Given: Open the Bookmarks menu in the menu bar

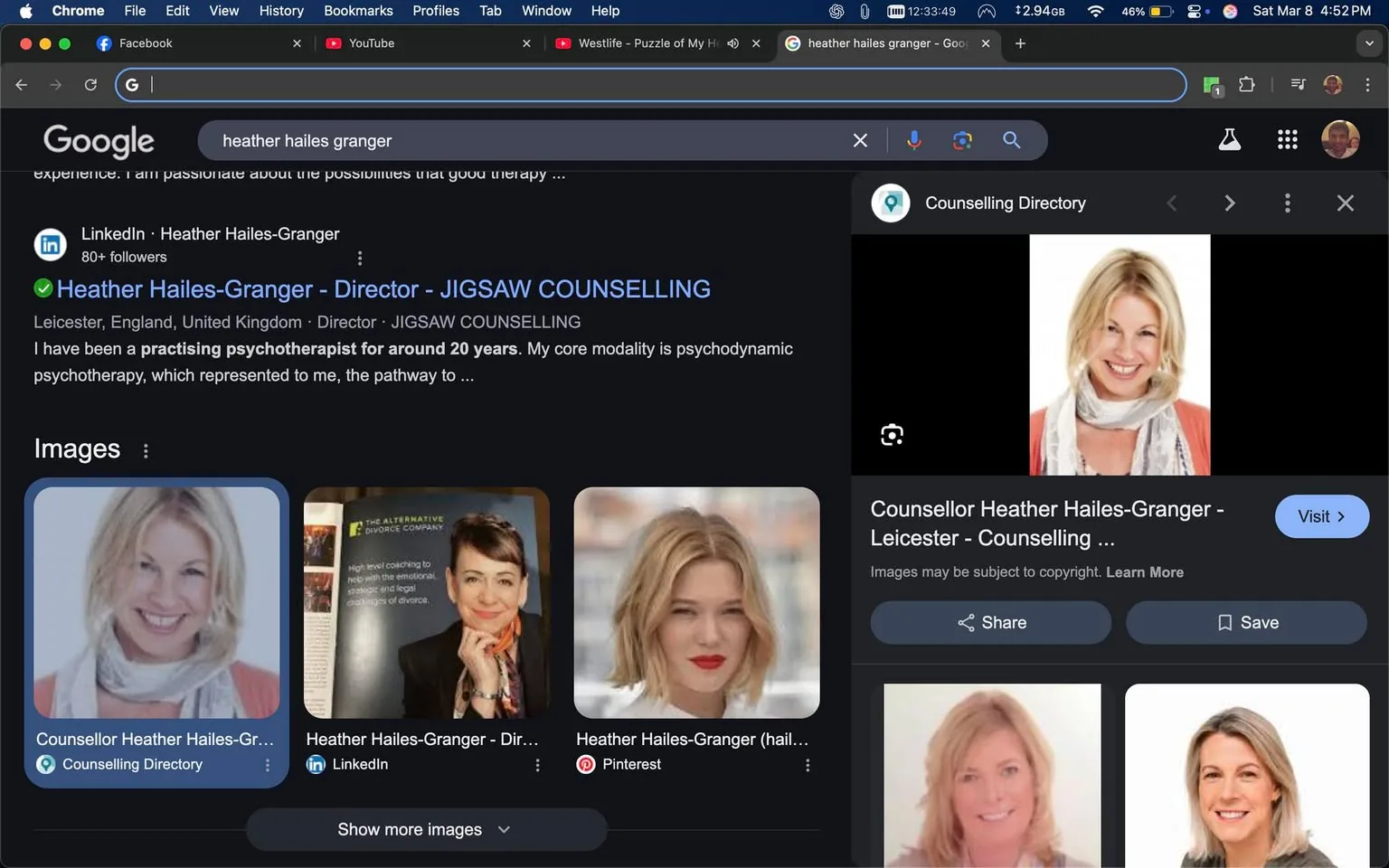Looking at the screenshot, I should point(358,11).
